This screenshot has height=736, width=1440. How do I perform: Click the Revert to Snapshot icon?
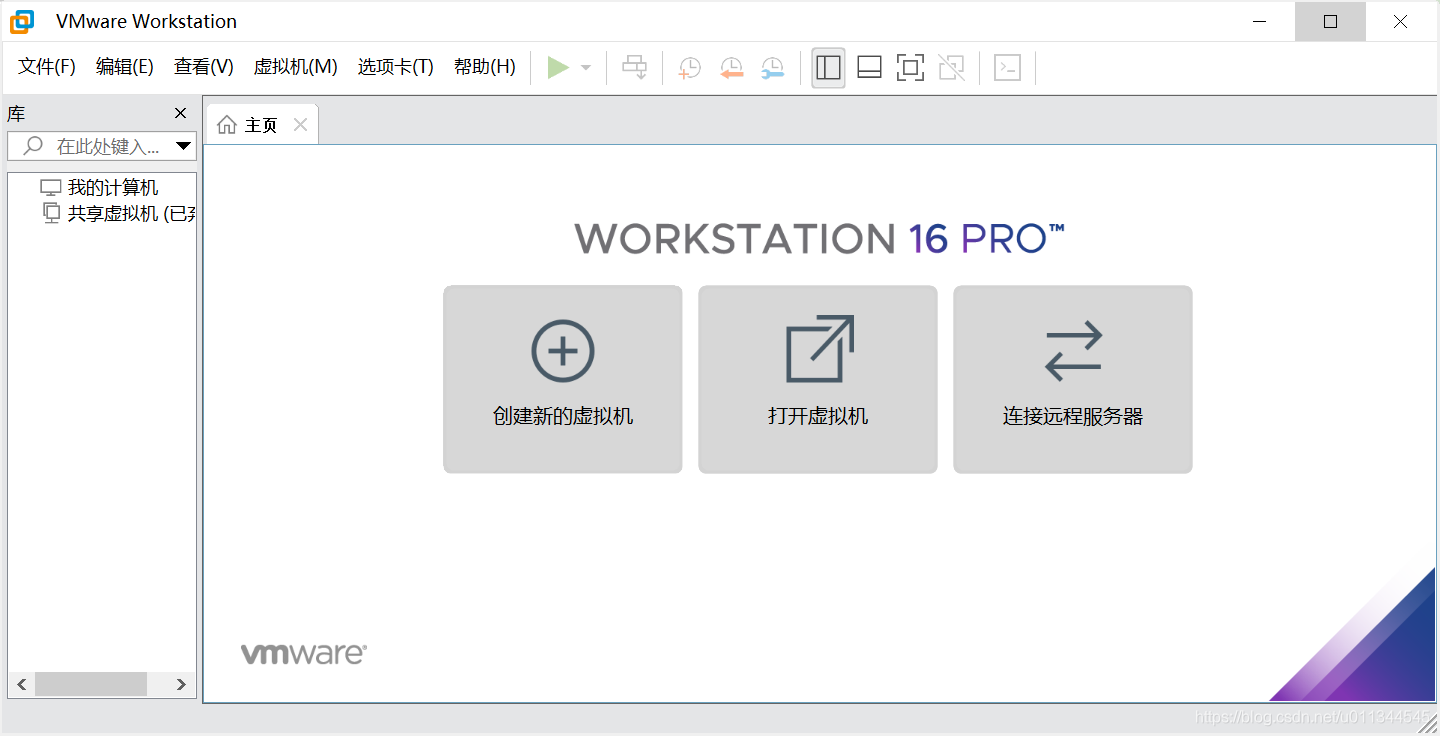coord(731,67)
